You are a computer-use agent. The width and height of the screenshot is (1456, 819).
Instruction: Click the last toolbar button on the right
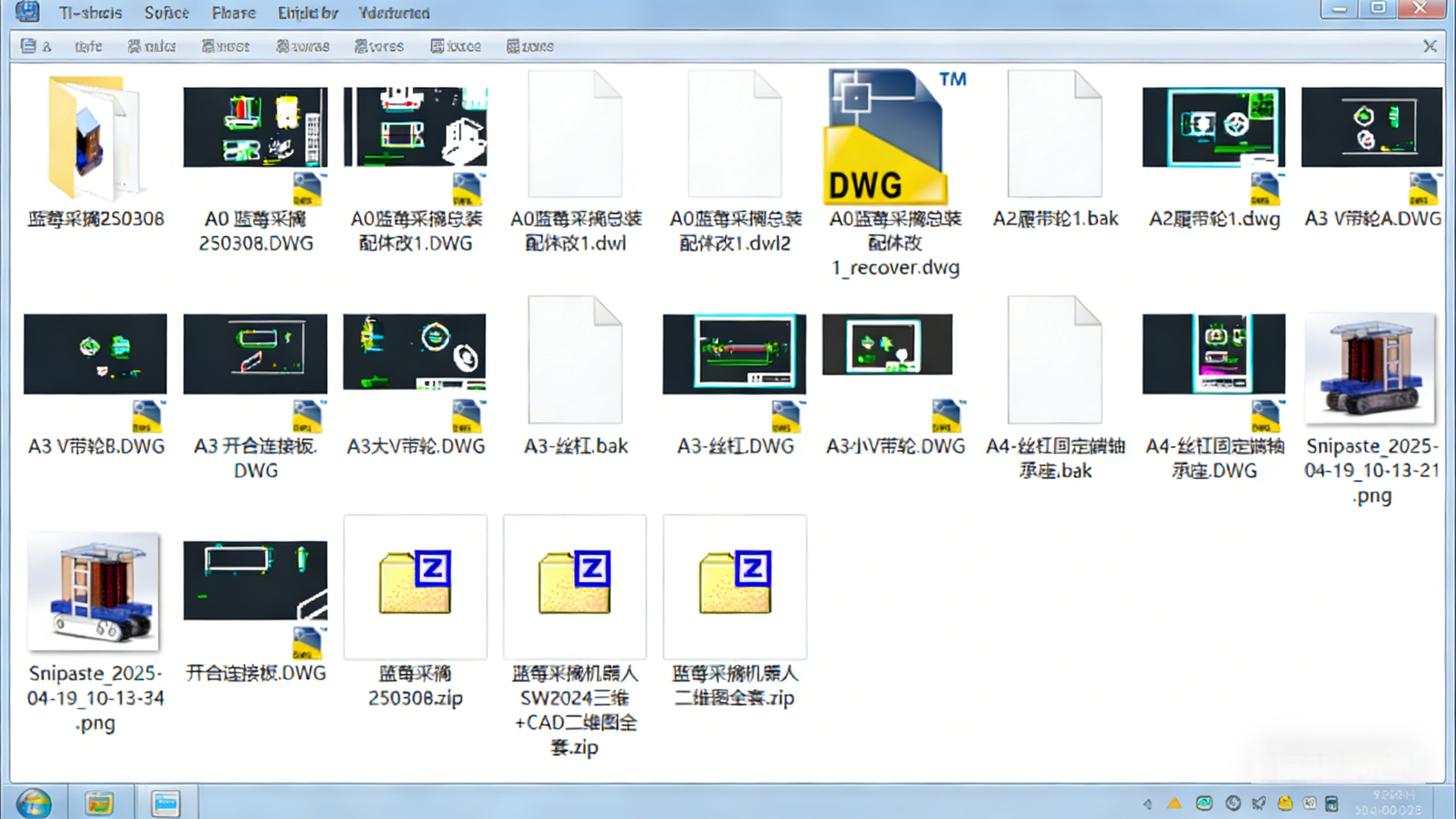coord(530,46)
